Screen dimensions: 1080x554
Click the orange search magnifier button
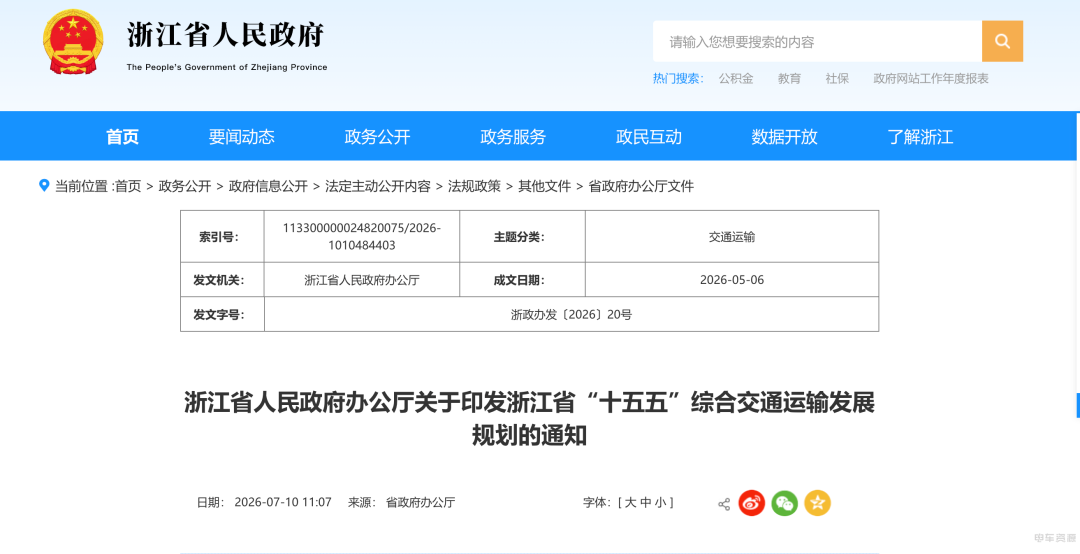pyautogui.click(x=1002, y=41)
